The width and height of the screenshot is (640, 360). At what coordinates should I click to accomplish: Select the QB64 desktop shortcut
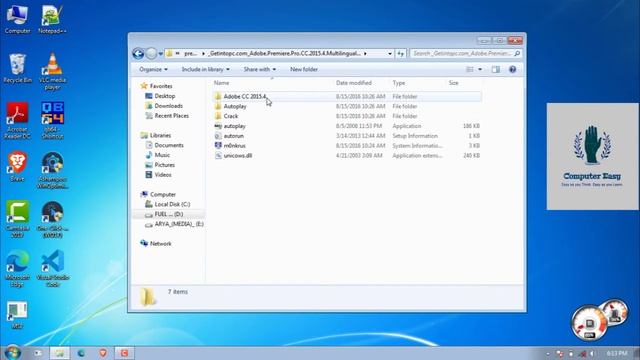tap(52, 121)
